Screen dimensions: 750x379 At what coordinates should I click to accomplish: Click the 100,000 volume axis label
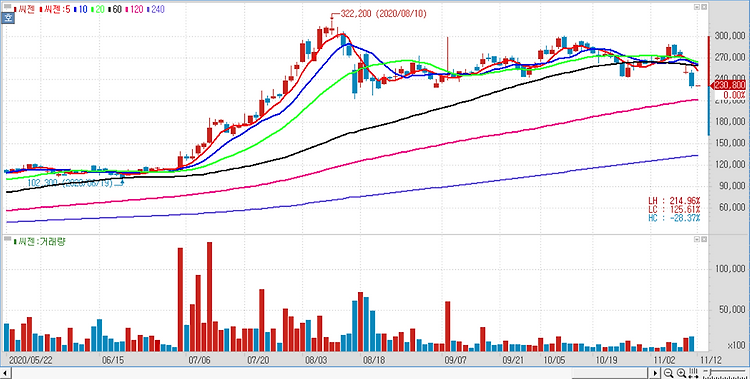point(731,268)
